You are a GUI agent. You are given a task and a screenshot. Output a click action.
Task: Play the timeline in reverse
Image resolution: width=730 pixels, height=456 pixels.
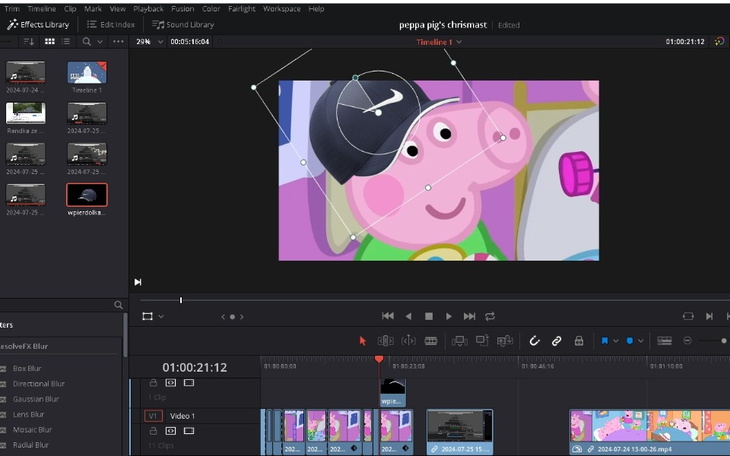pos(408,316)
